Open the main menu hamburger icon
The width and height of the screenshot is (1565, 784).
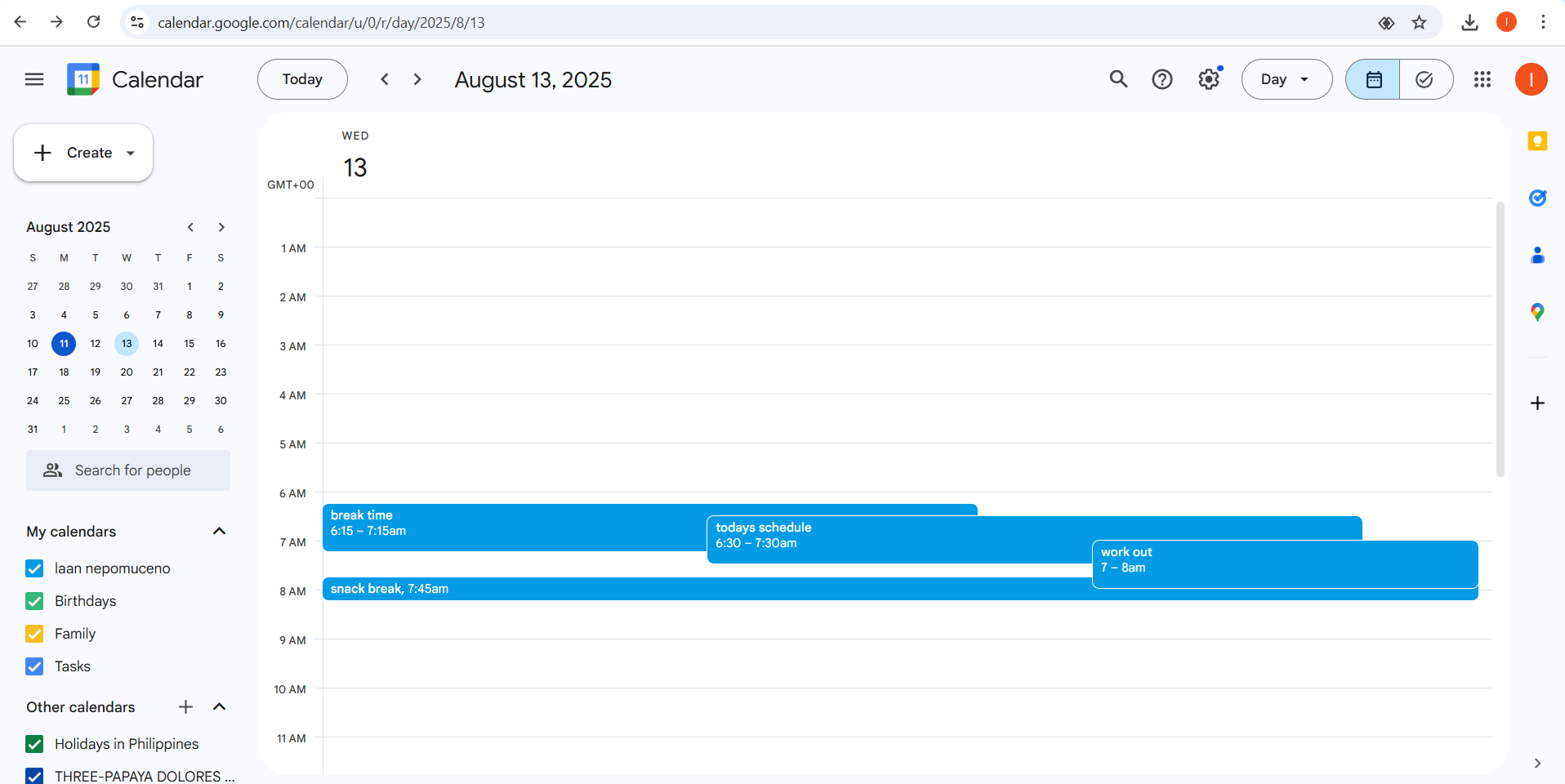click(x=34, y=79)
